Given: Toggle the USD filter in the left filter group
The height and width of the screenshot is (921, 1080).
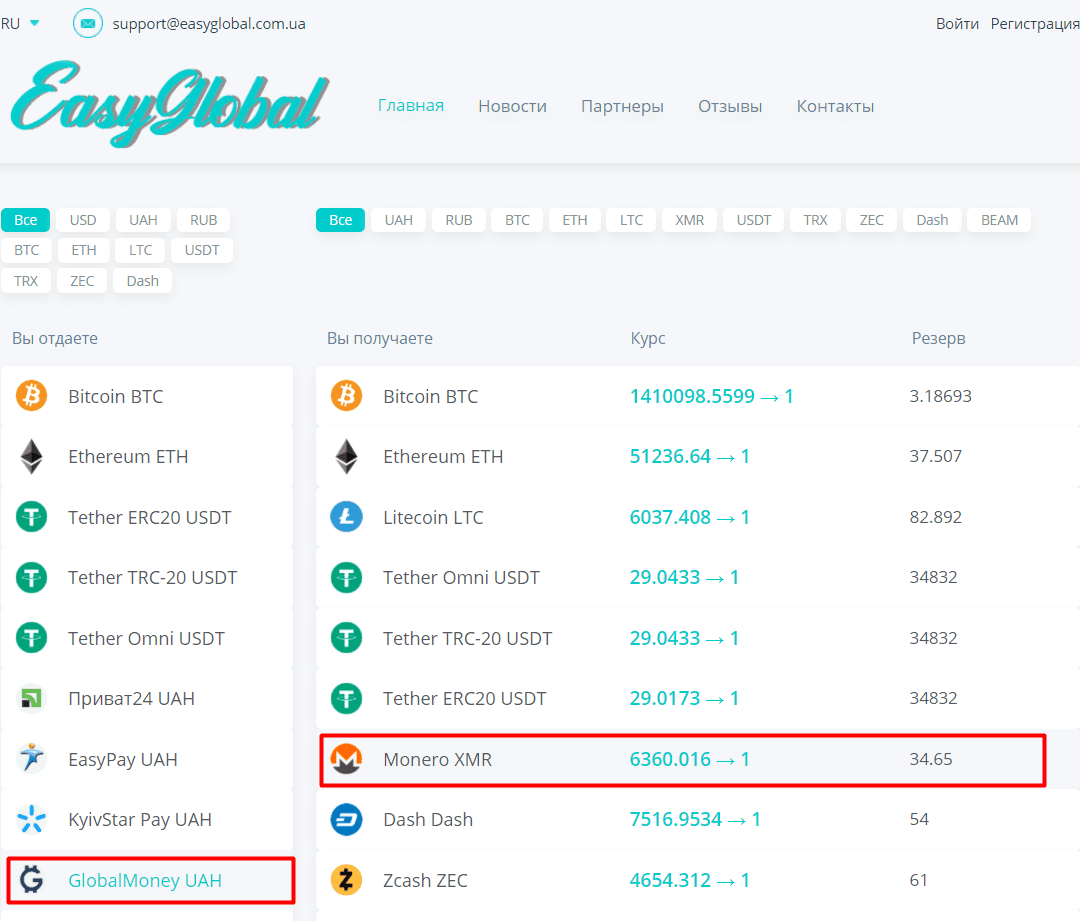Looking at the screenshot, I should pos(82,219).
